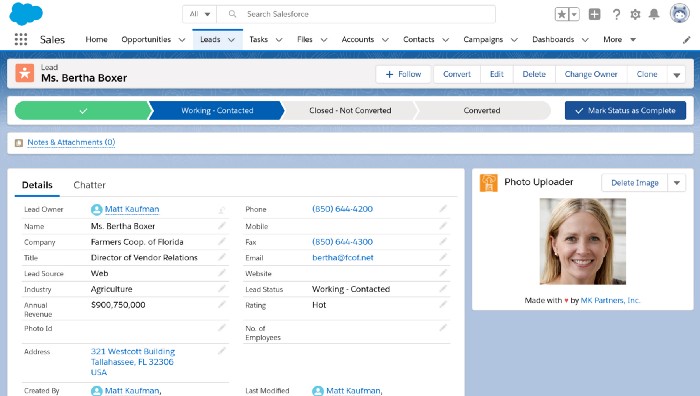Image resolution: width=700 pixels, height=396 pixels.
Task: Click the Clone button
Action: [x=647, y=75]
